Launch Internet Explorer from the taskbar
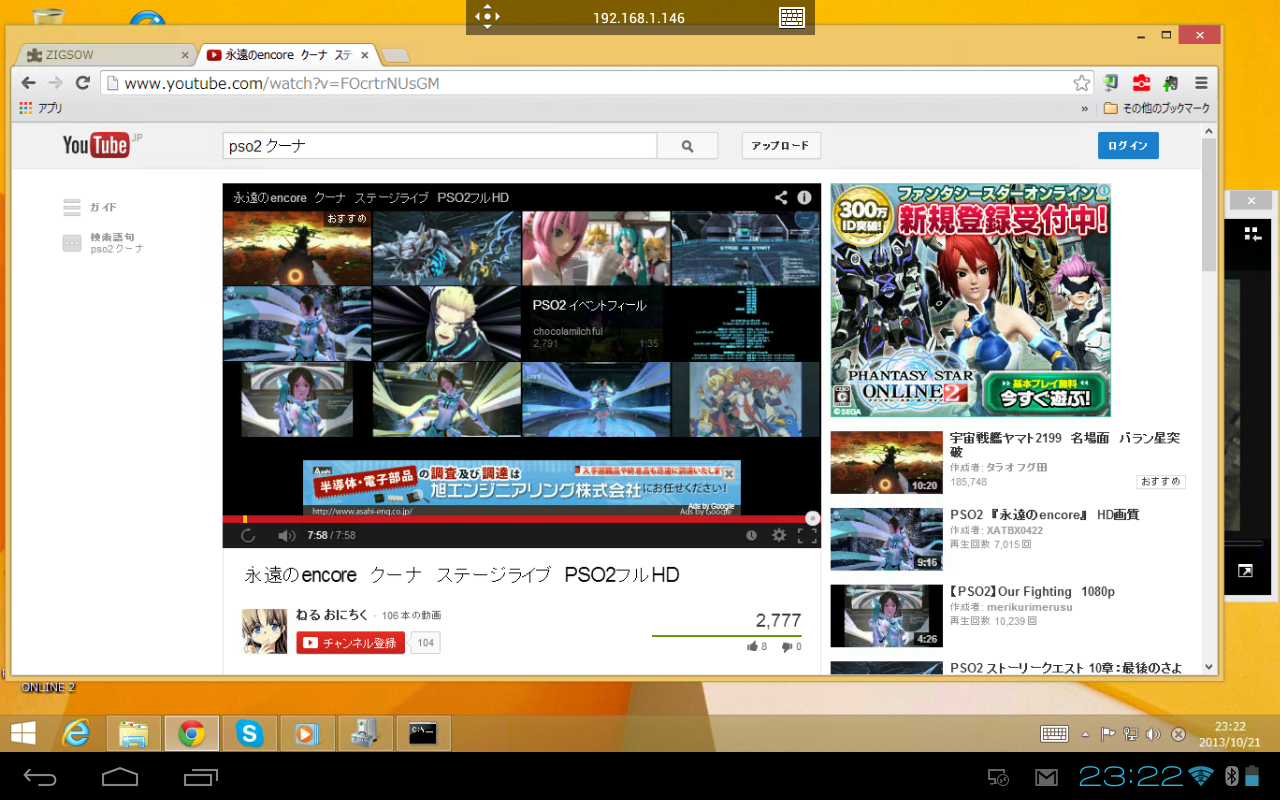The width and height of the screenshot is (1280, 800). 76,734
